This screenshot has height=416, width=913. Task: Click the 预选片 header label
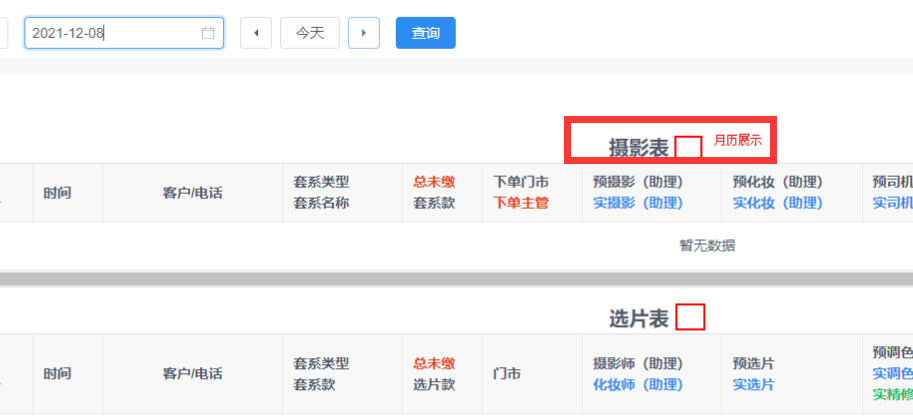pos(753,364)
